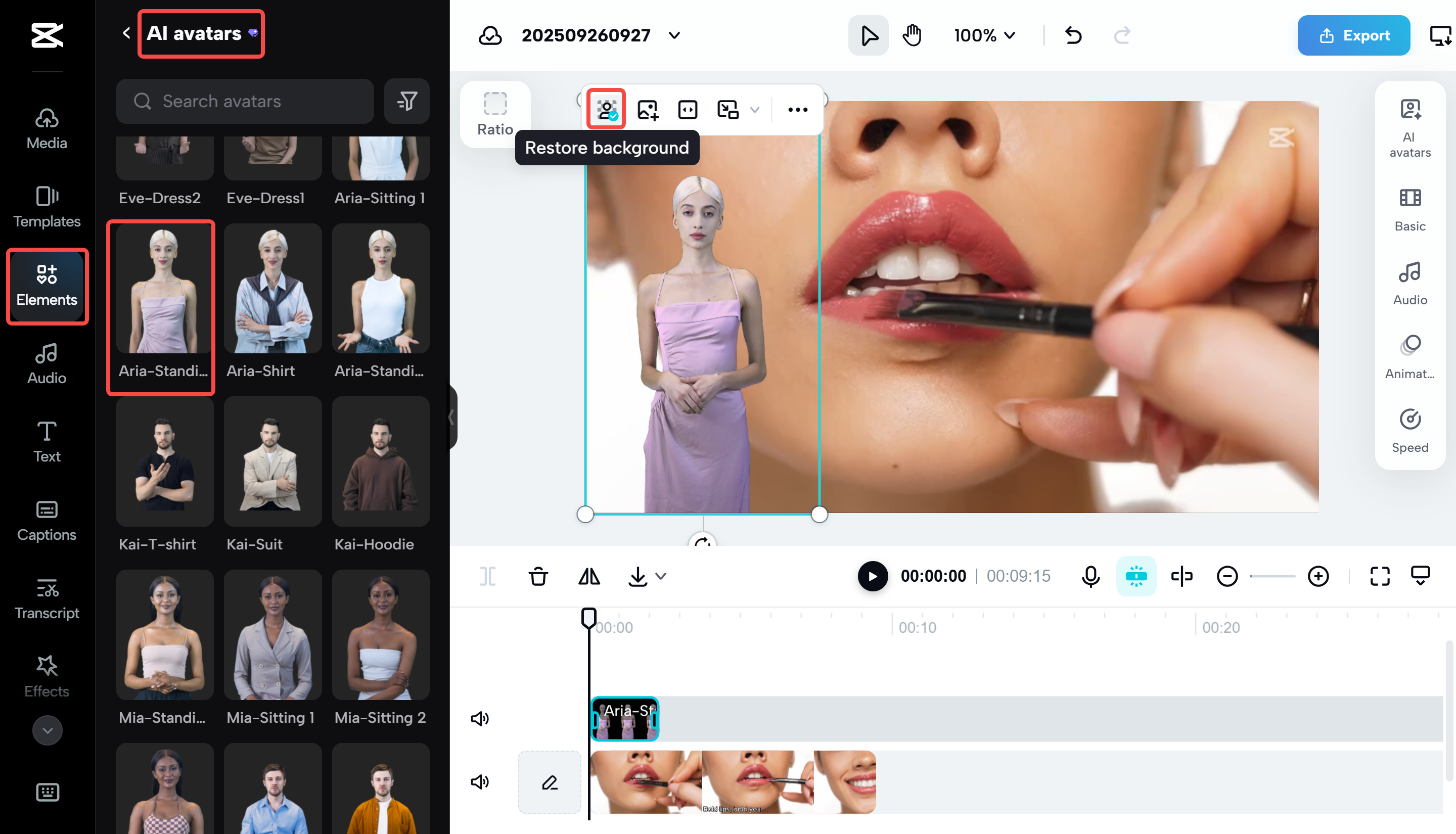
Task: Select the Kai-T-shirt avatar
Action: (165, 476)
